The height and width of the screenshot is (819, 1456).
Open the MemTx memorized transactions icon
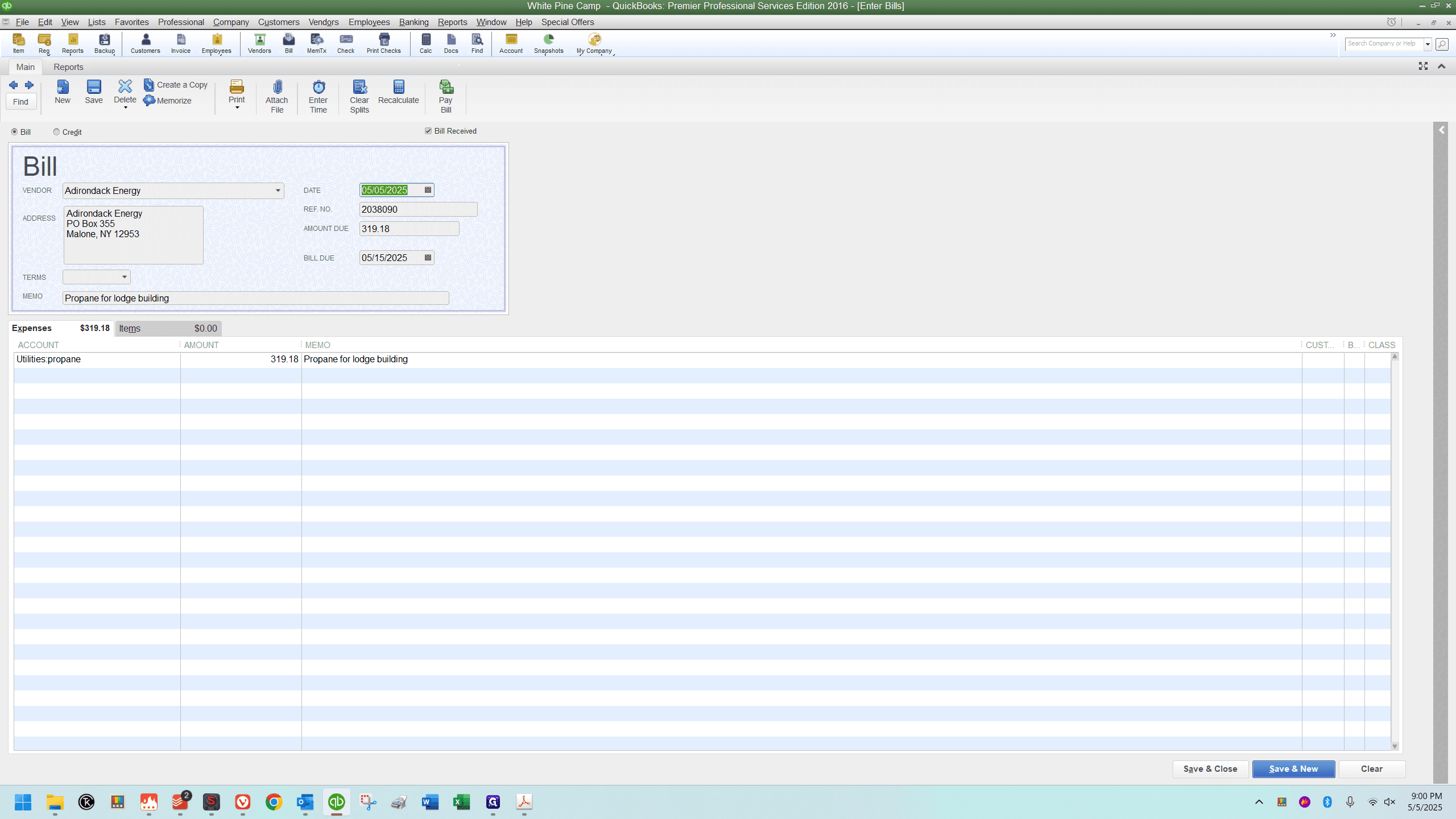click(317, 43)
